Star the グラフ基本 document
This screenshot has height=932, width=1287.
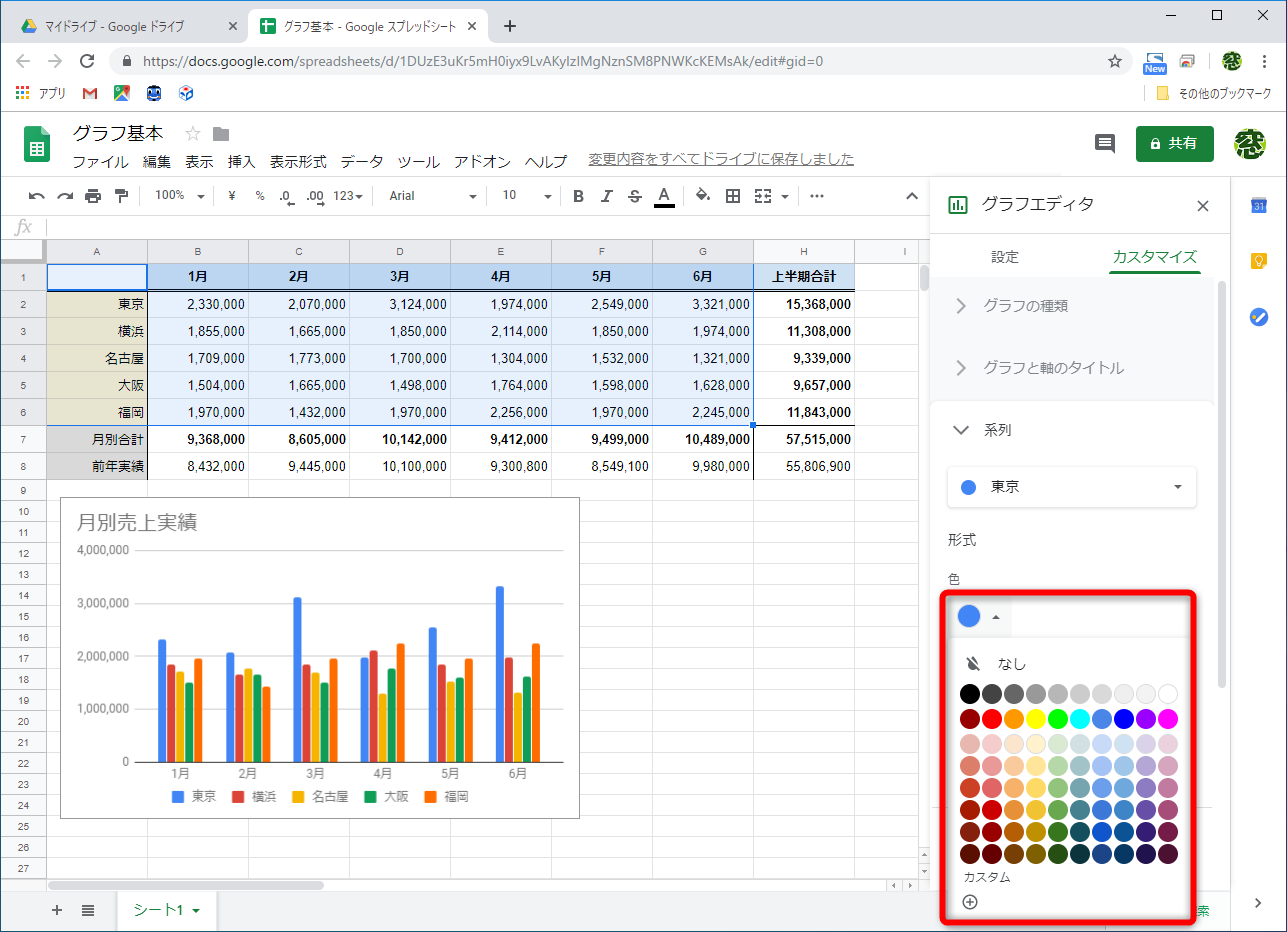pos(193,134)
